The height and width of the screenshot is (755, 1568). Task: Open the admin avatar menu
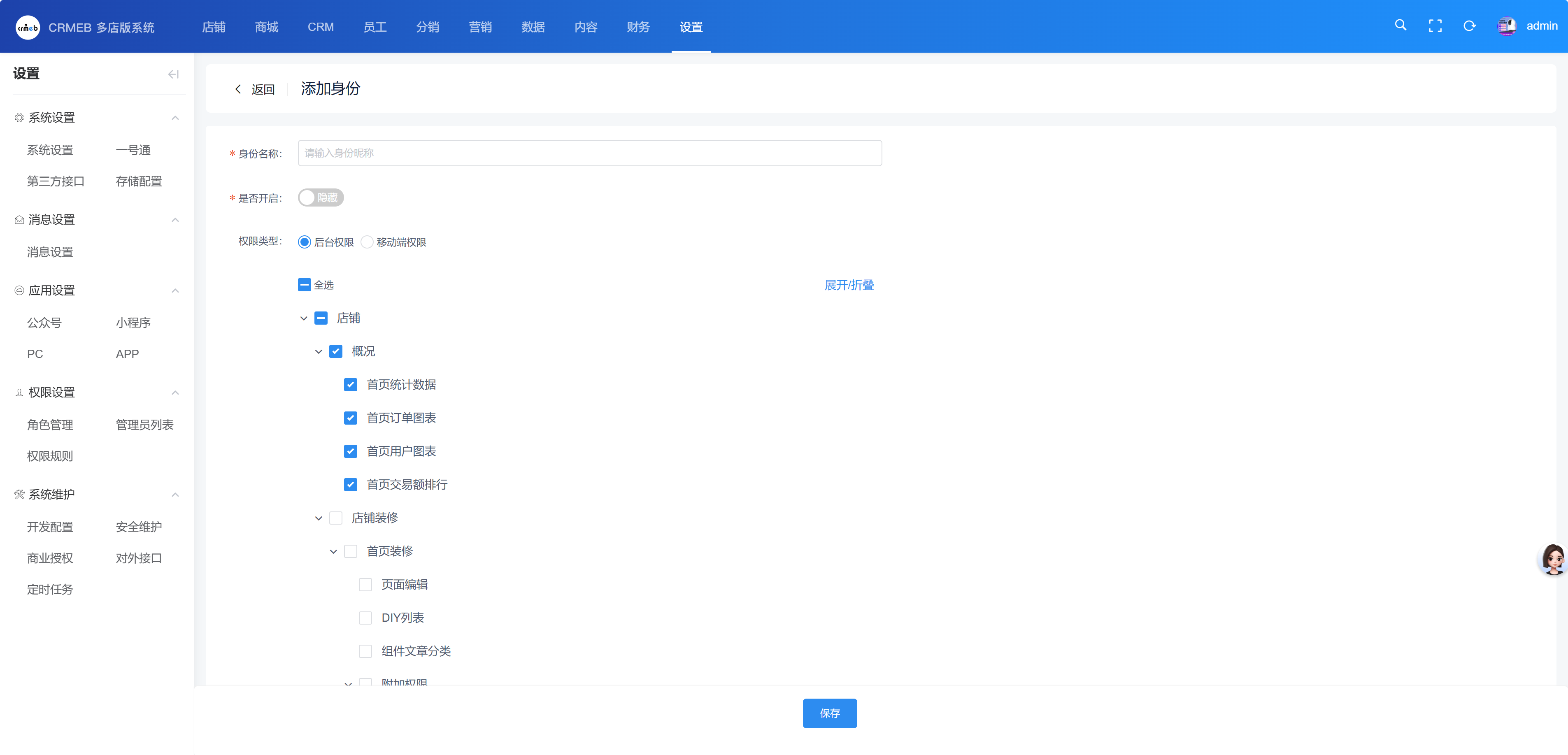pos(1507,26)
